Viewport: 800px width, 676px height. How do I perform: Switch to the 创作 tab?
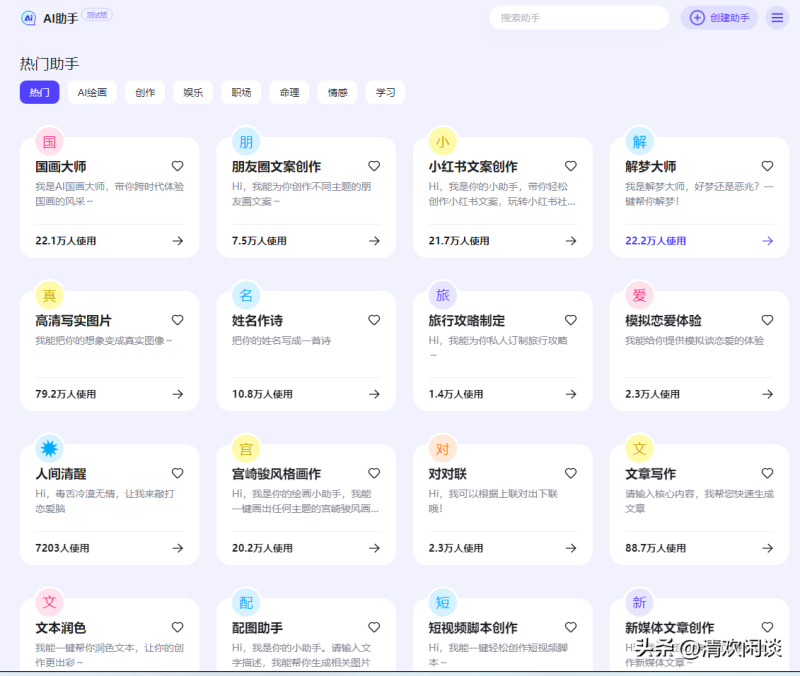click(145, 92)
